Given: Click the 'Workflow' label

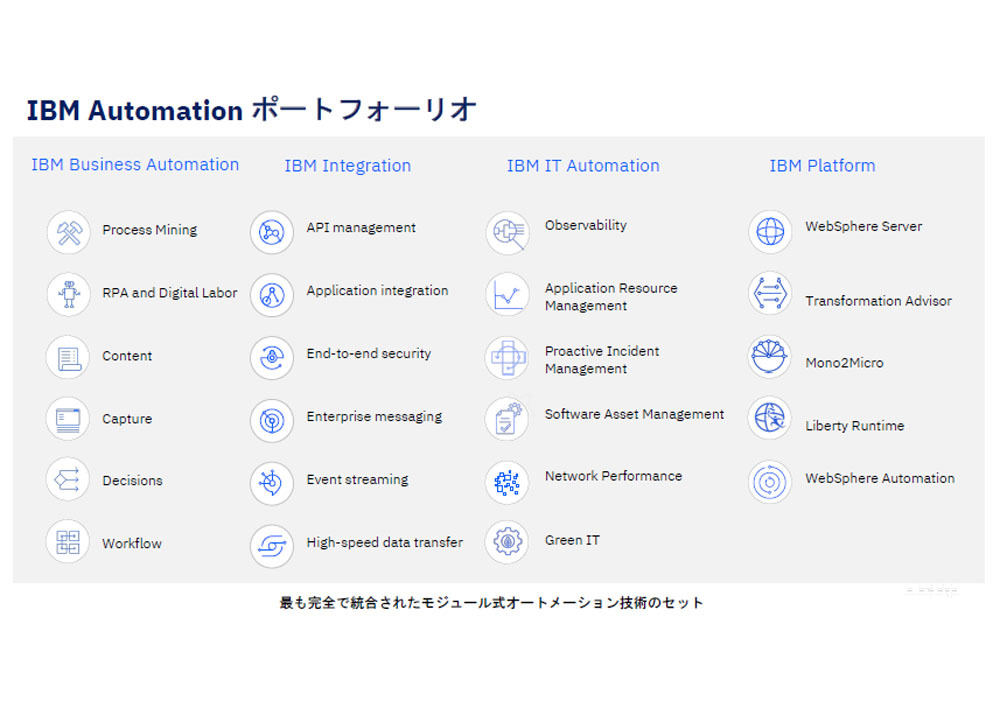Looking at the screenshot, I should 132,543.
